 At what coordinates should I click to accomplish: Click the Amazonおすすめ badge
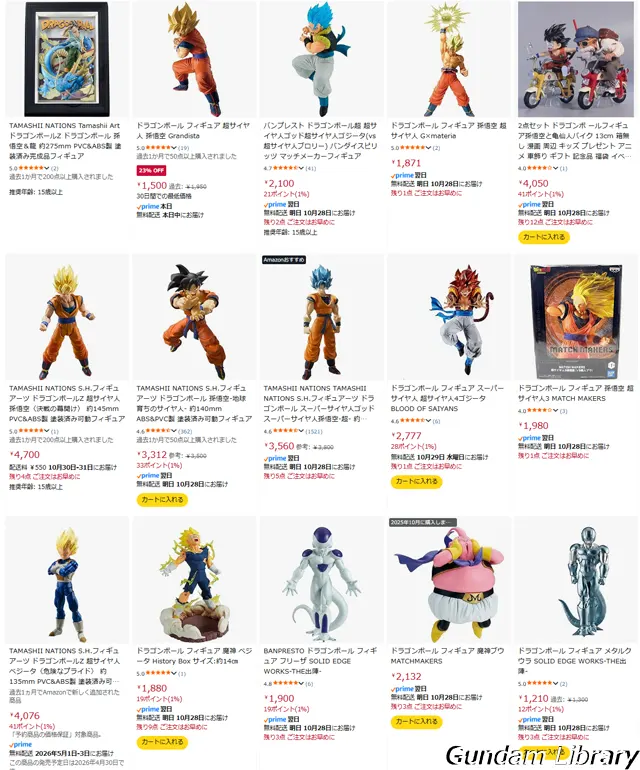click(284, 259)
